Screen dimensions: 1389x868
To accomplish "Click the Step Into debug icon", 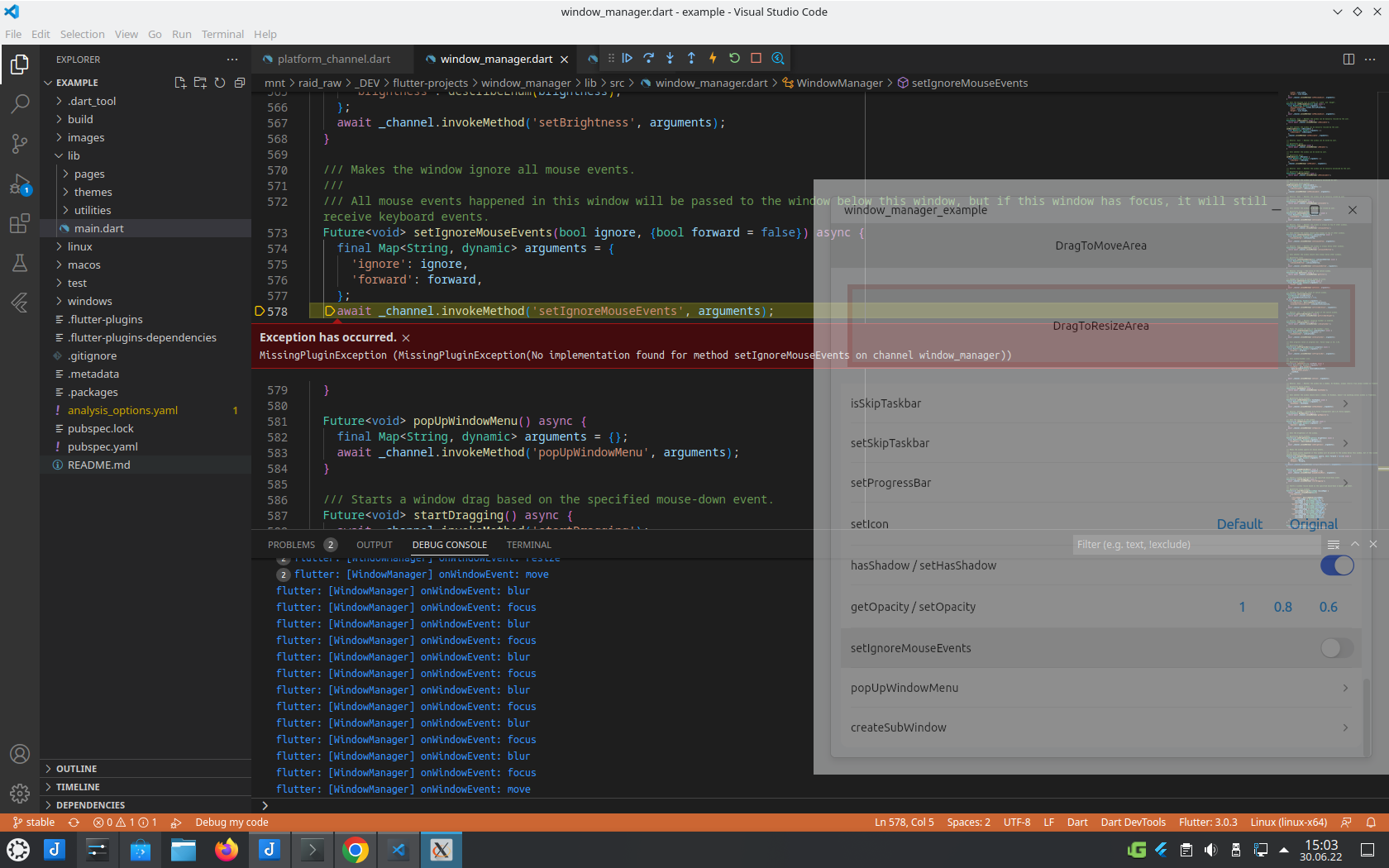I will click(671, 58).
